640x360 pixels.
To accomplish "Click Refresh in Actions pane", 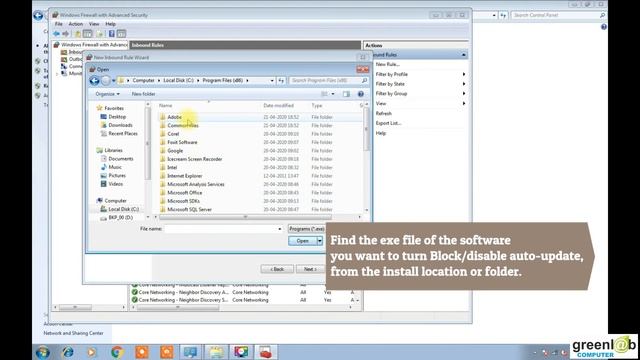I will 384,113.
